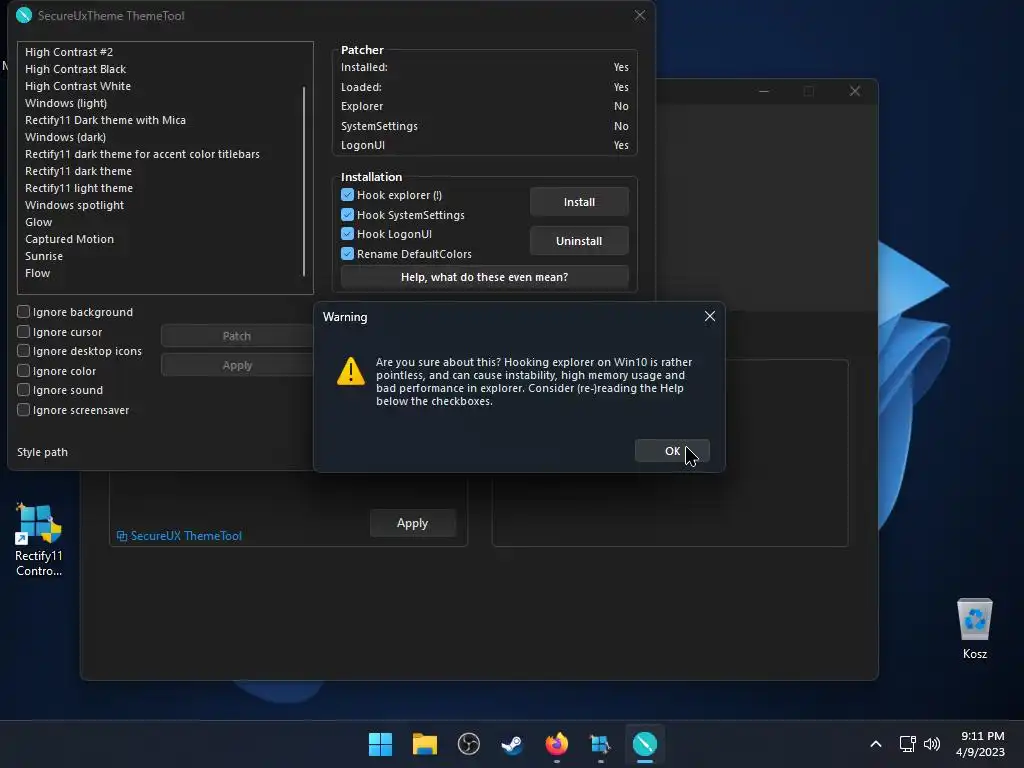Select Glow theme
This screenshot has width=1024, height=768.
[x=39, y=221]
